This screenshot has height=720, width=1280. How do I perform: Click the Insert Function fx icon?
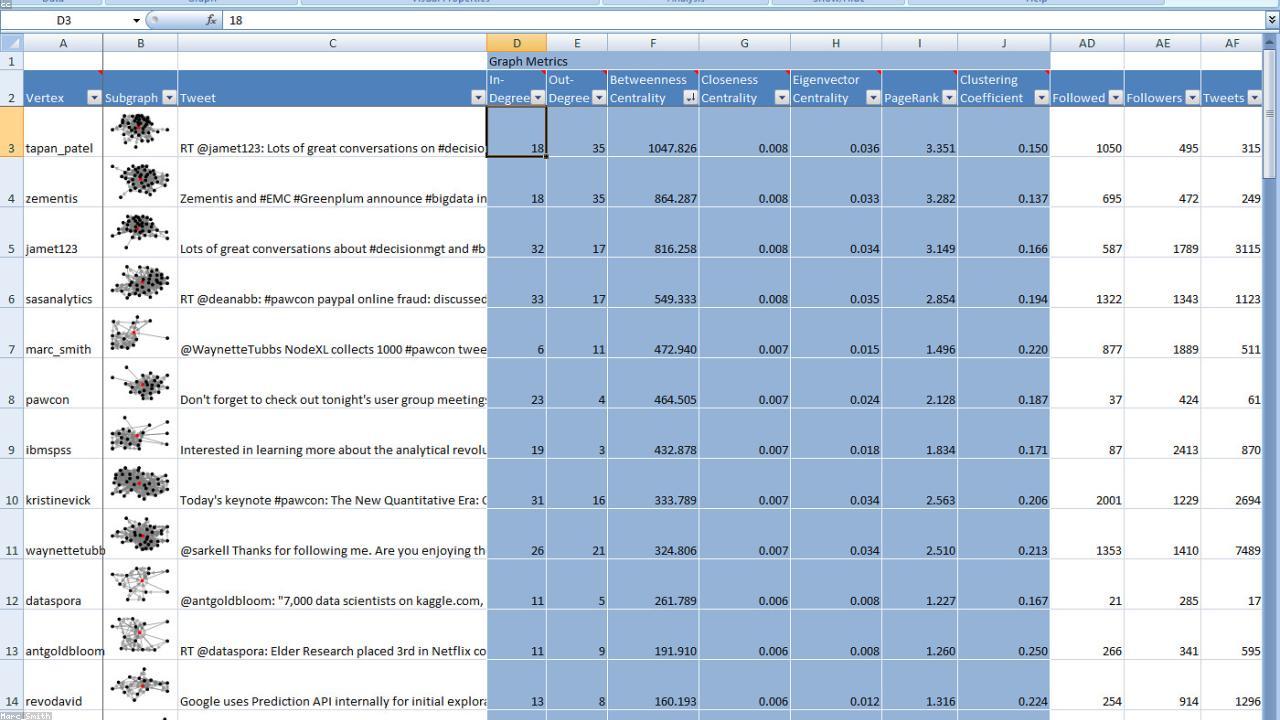(x=211, y=20)
